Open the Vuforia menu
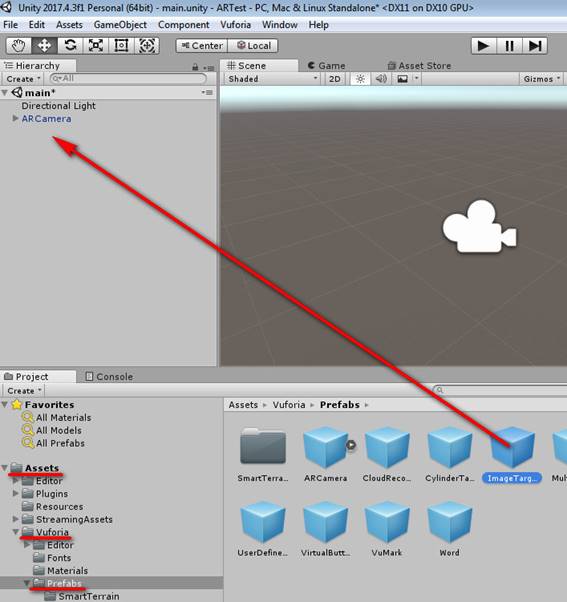567x602 pixels. (x=235, y=25)
